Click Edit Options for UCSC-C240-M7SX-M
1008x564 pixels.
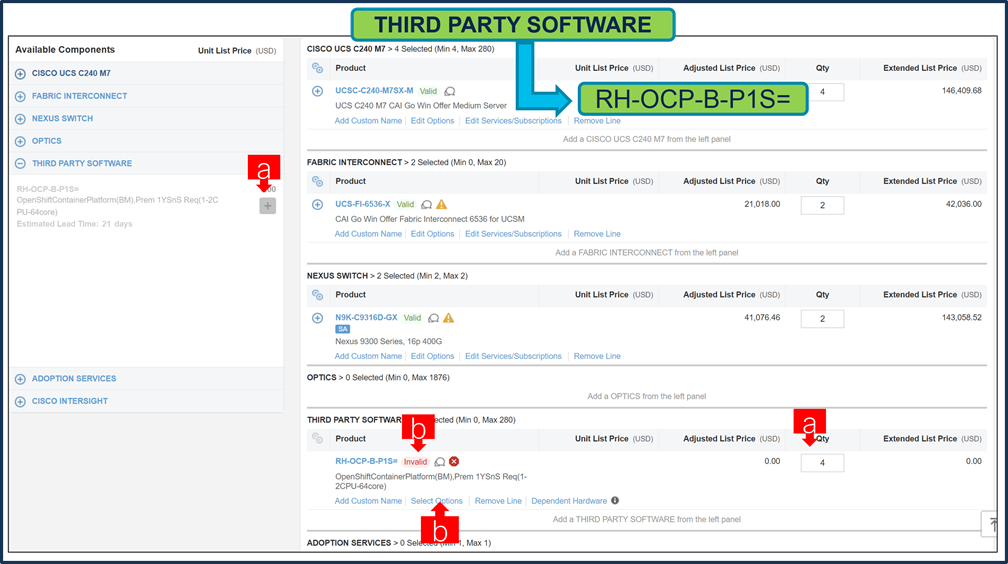pyautogui.click(x=433, y=121)
